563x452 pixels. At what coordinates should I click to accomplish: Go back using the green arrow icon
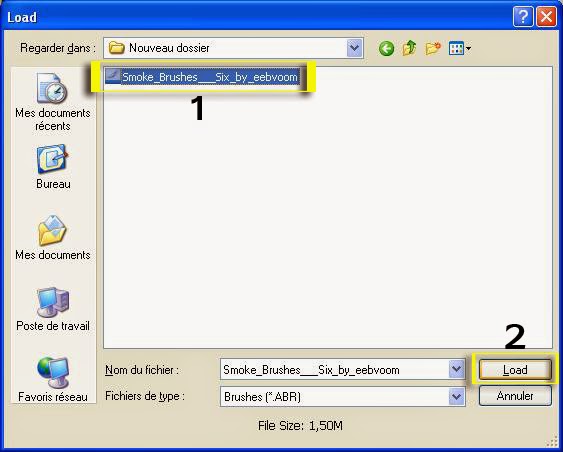pos(386,48)
